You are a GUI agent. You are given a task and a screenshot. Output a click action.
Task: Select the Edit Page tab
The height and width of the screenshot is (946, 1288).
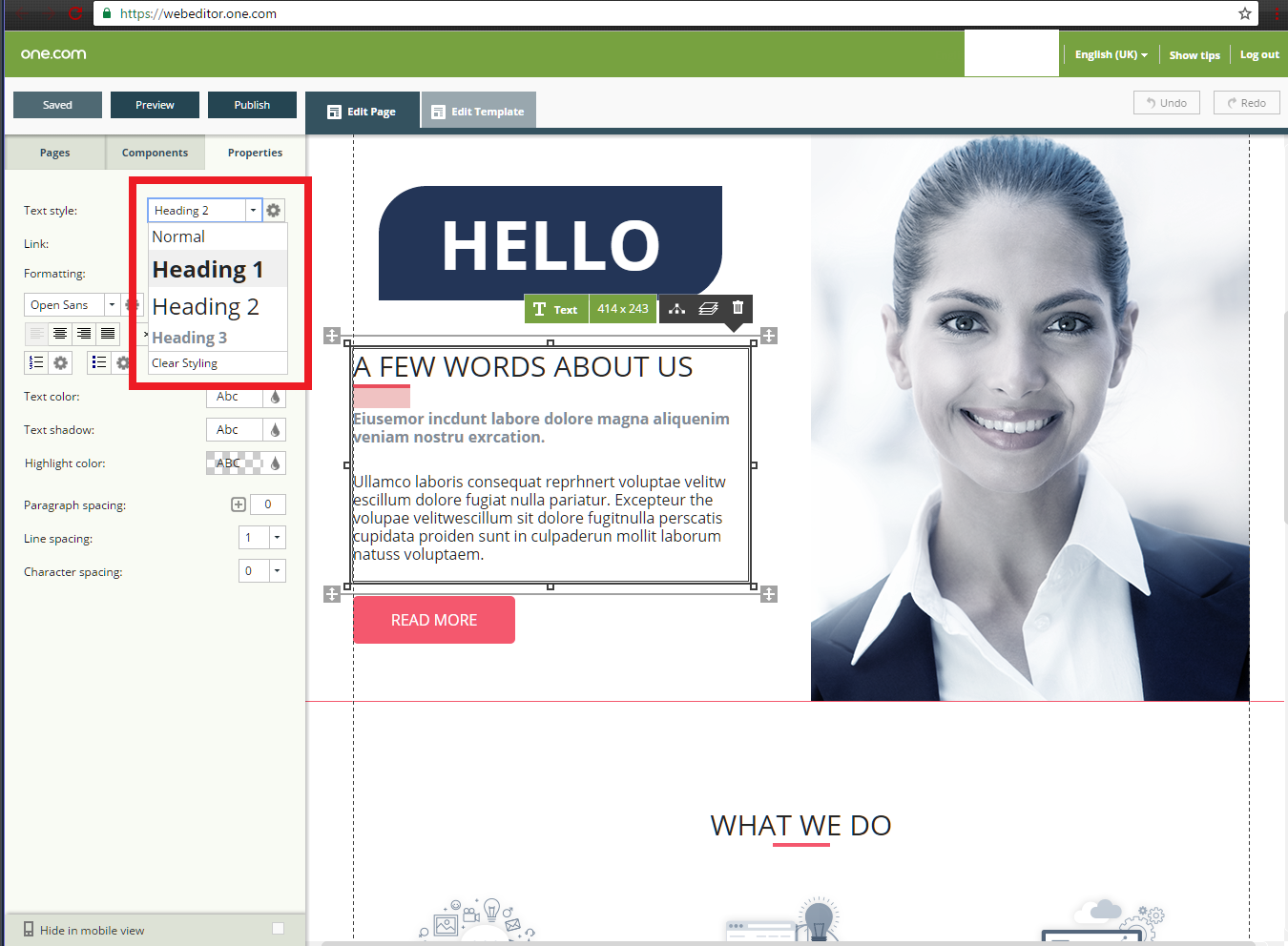tap(363, 111)
